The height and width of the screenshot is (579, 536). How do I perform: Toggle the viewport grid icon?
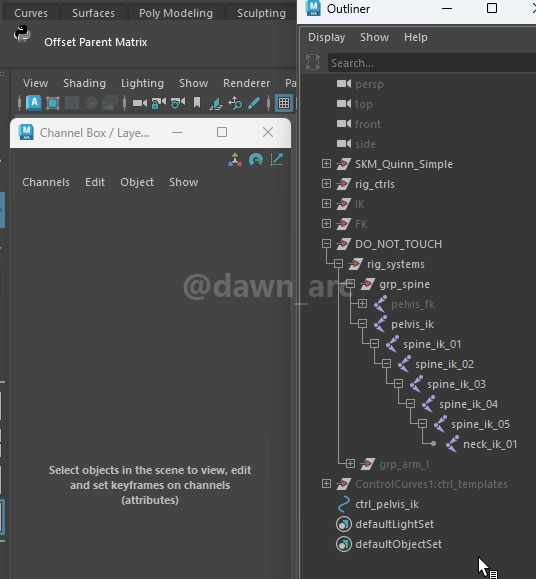pos(284,103)
